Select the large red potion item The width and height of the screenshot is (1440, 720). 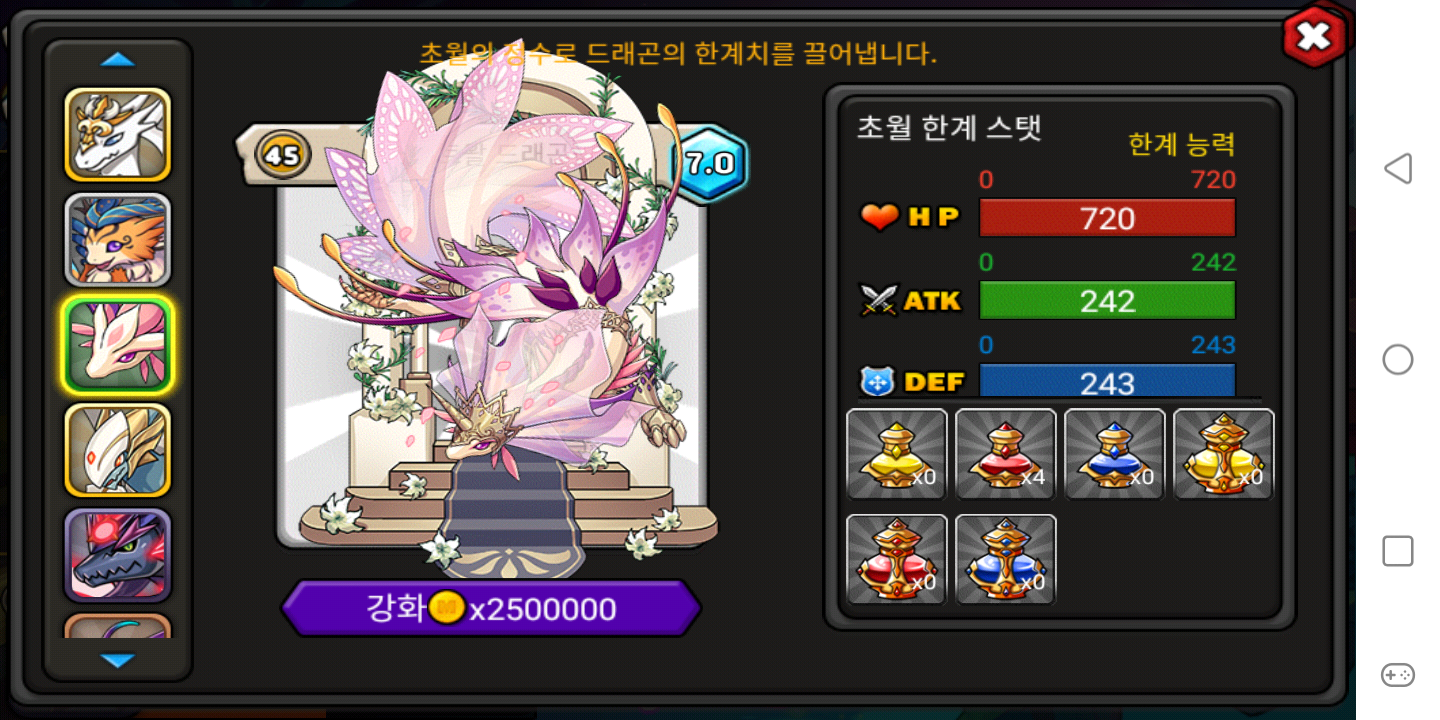tap(896, 559)
